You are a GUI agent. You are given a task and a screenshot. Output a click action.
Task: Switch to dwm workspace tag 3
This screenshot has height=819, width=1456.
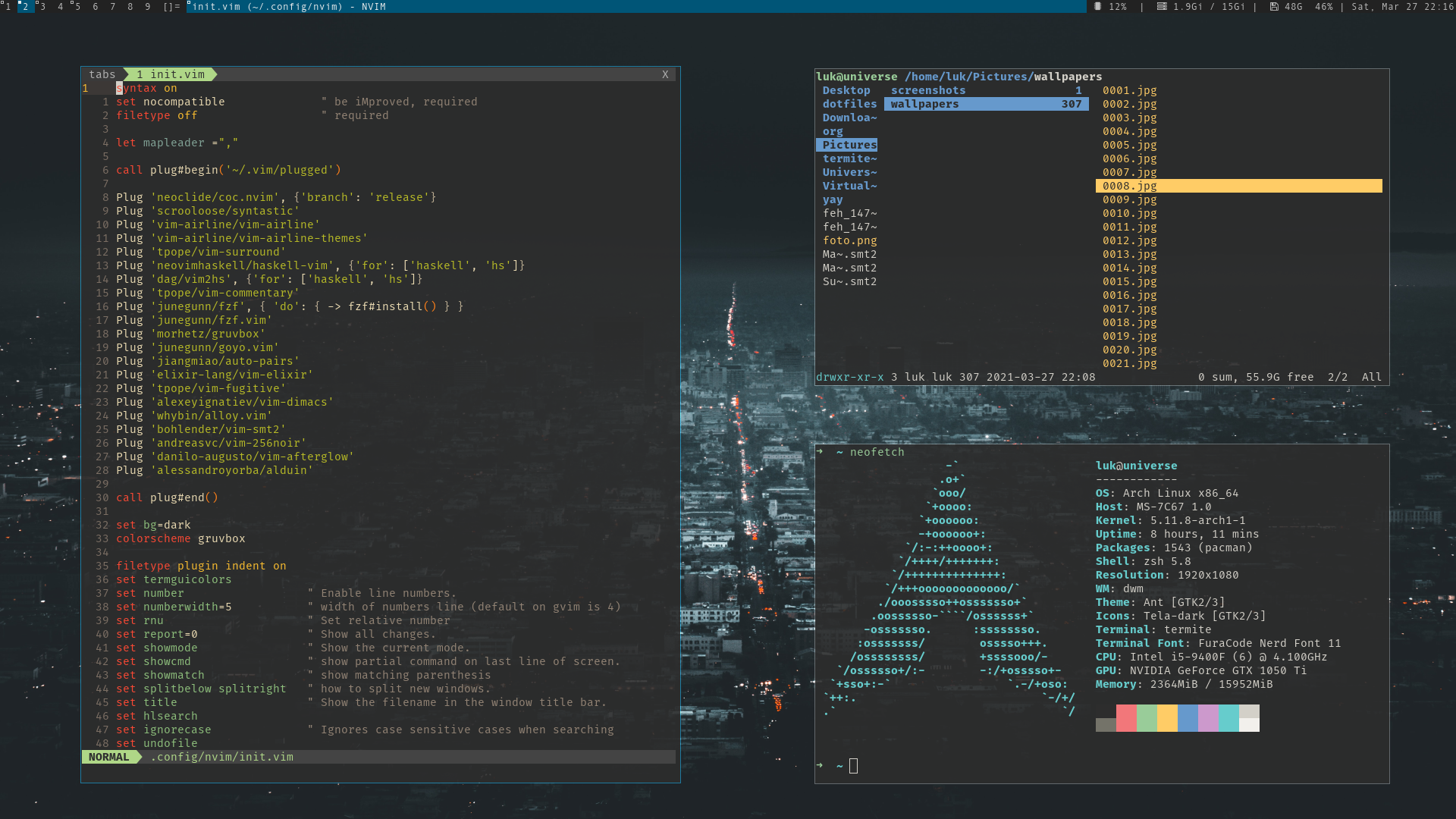(42, 6)
